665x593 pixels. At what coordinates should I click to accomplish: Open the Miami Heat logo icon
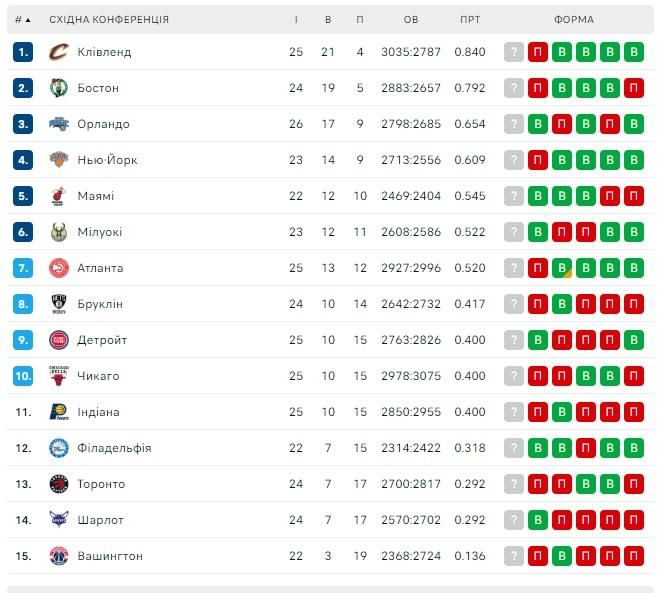tap(59, 196)
